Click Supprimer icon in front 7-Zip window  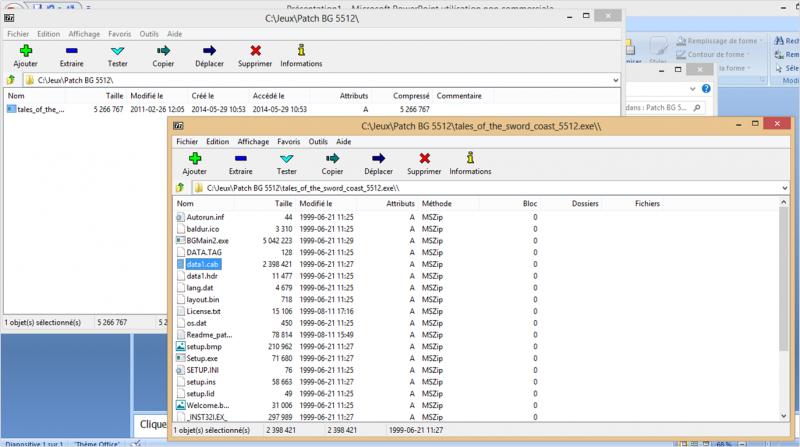pos(424,159)
